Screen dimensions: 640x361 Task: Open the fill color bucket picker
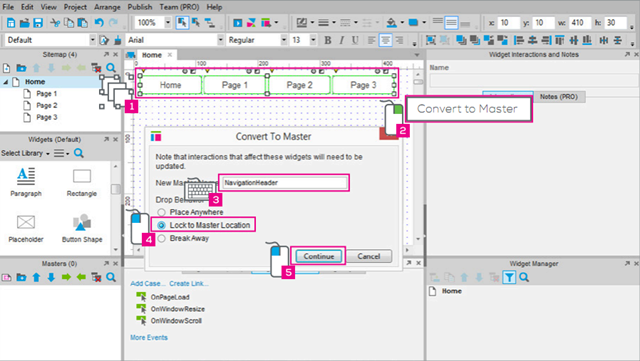391,23
